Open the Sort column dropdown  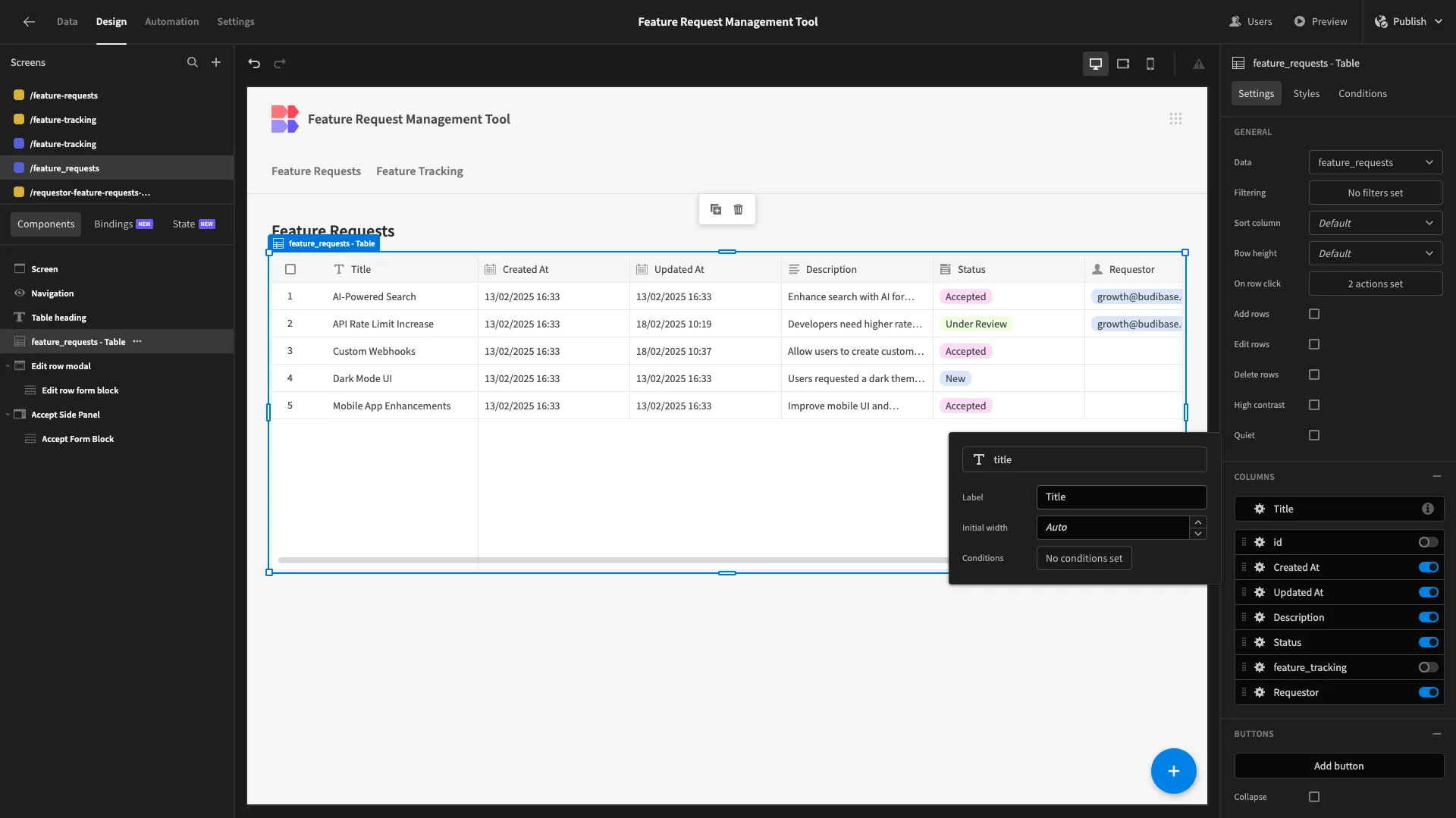(x=1376, y=223)
